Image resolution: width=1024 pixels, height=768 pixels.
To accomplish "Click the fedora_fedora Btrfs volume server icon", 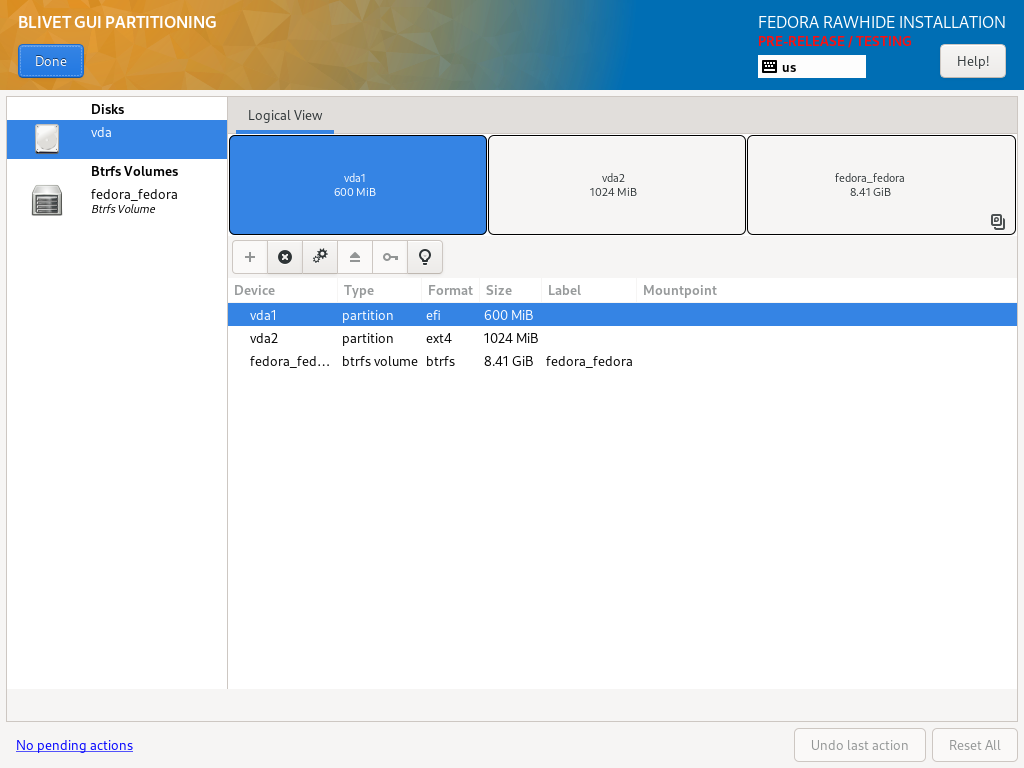I will point(47,200).
